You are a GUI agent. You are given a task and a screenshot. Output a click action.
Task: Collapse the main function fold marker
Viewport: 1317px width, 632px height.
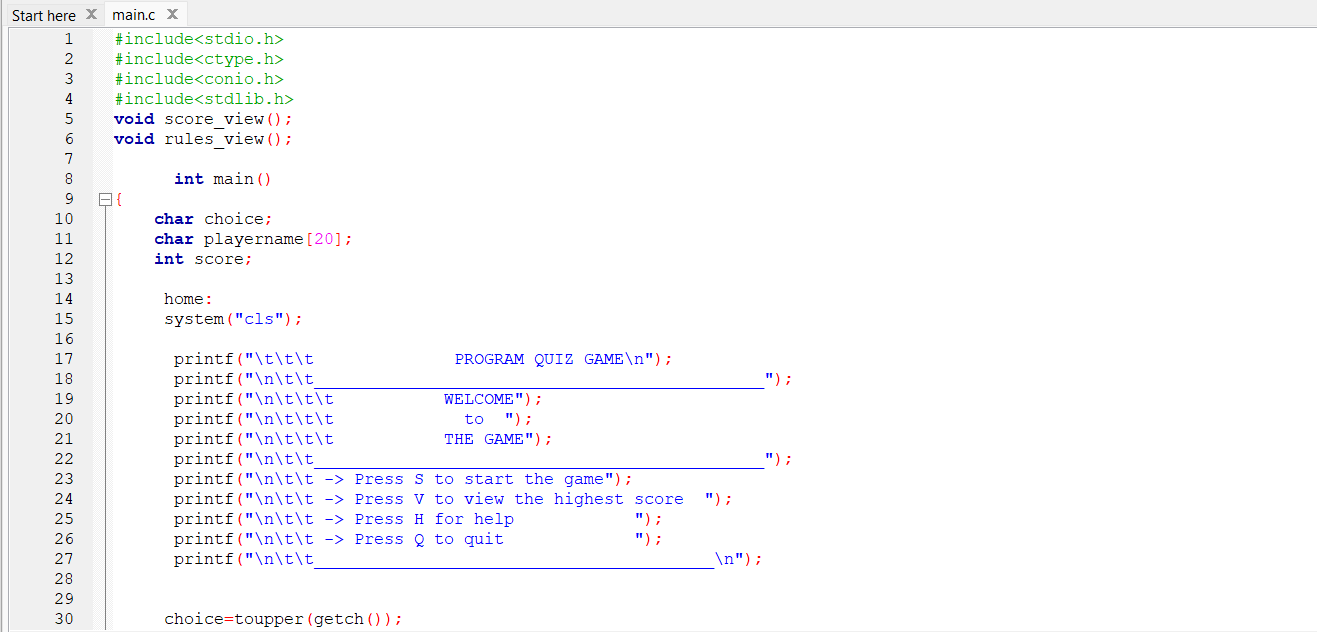pos(104,200)
